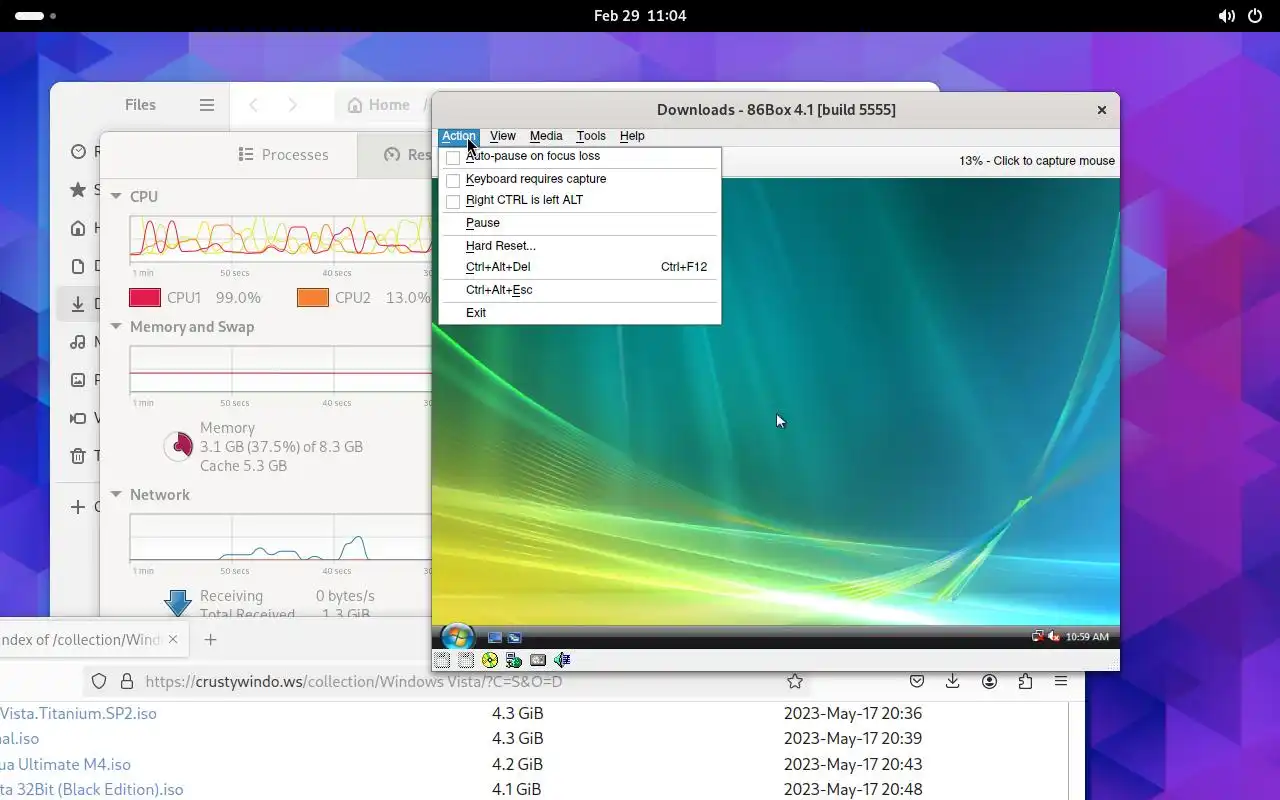Open the browser downloads arrow icon
Image resolution: width=1280 pixels, height=800 pixels.
coord(953,681)
